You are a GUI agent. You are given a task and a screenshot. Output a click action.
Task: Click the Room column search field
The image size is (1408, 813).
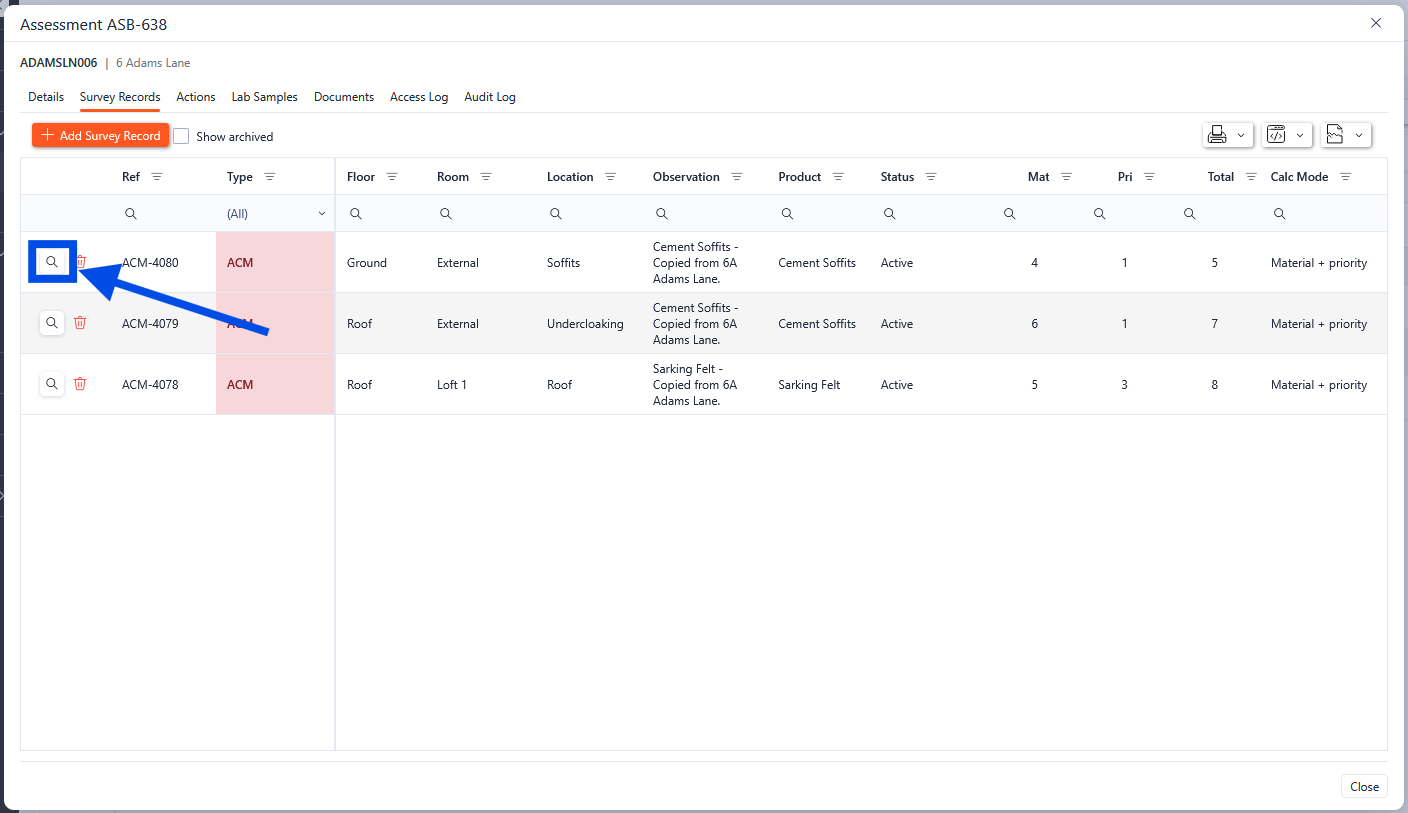click(x=485, y=214)
